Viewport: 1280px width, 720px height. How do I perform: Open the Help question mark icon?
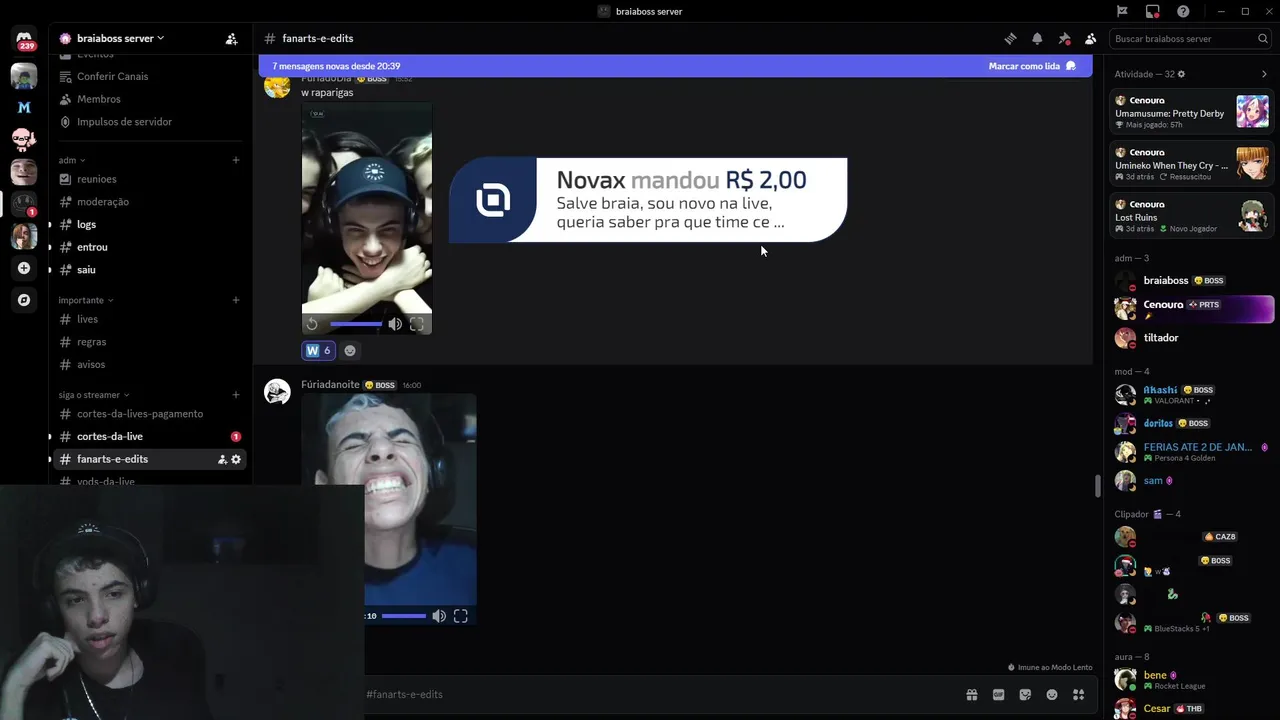click(x=1183, y=11)
